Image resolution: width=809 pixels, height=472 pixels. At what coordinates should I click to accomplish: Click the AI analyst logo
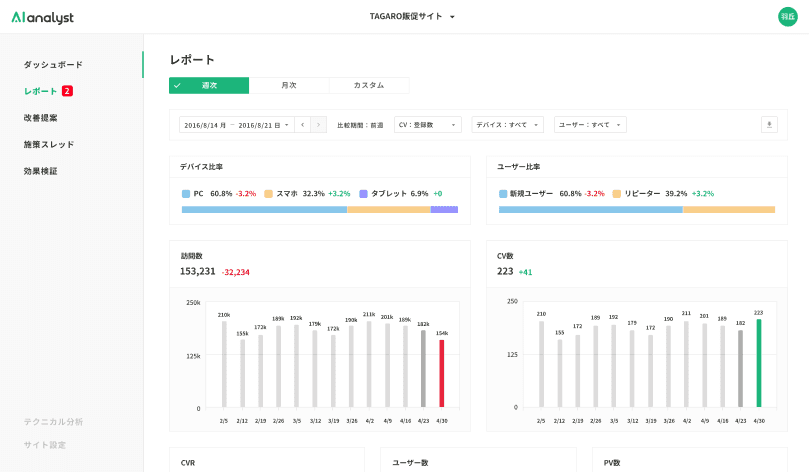pos(43,18)
